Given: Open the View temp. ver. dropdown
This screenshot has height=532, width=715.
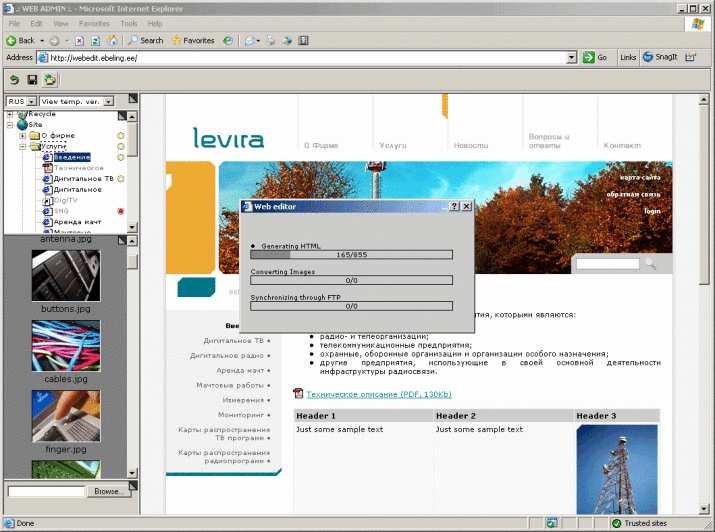Looking at the screenshot, I should (x=108, y=101).
